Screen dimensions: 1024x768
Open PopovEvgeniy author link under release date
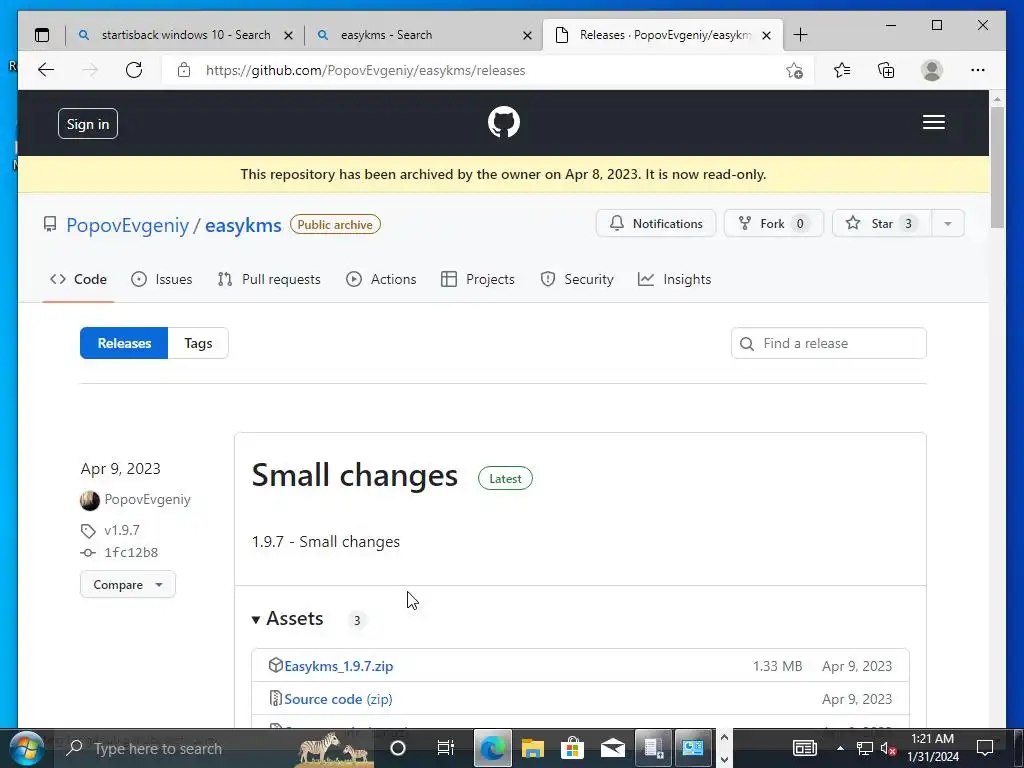[x=148, y=500]
